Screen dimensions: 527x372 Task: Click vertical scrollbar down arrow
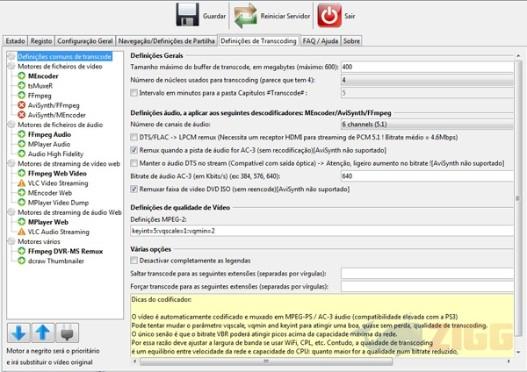pyautogui.click(x=518, y=352)
